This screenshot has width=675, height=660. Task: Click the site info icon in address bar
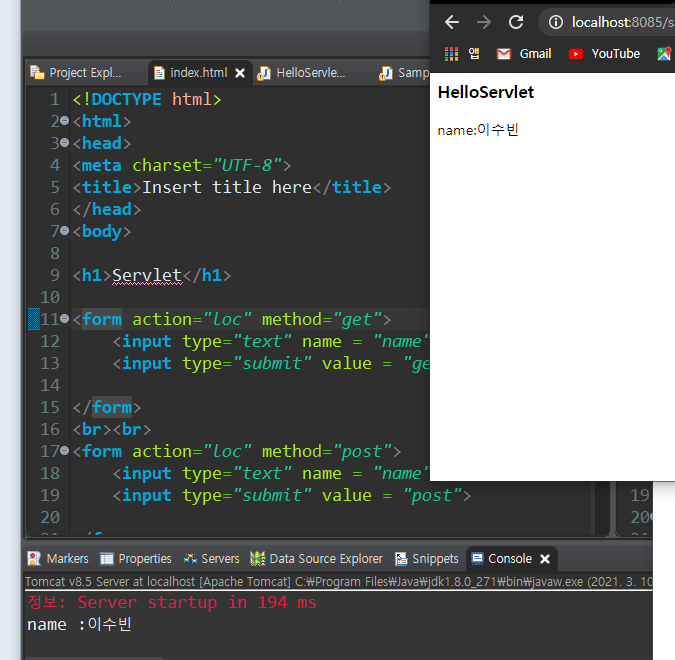556,22
